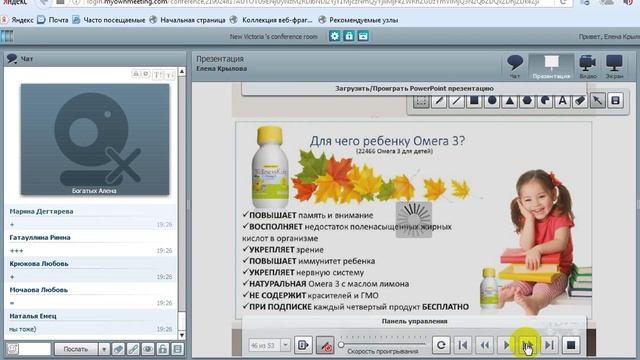
Task: Select the arrow pointer tool
Action: click(x=598, y=100)
